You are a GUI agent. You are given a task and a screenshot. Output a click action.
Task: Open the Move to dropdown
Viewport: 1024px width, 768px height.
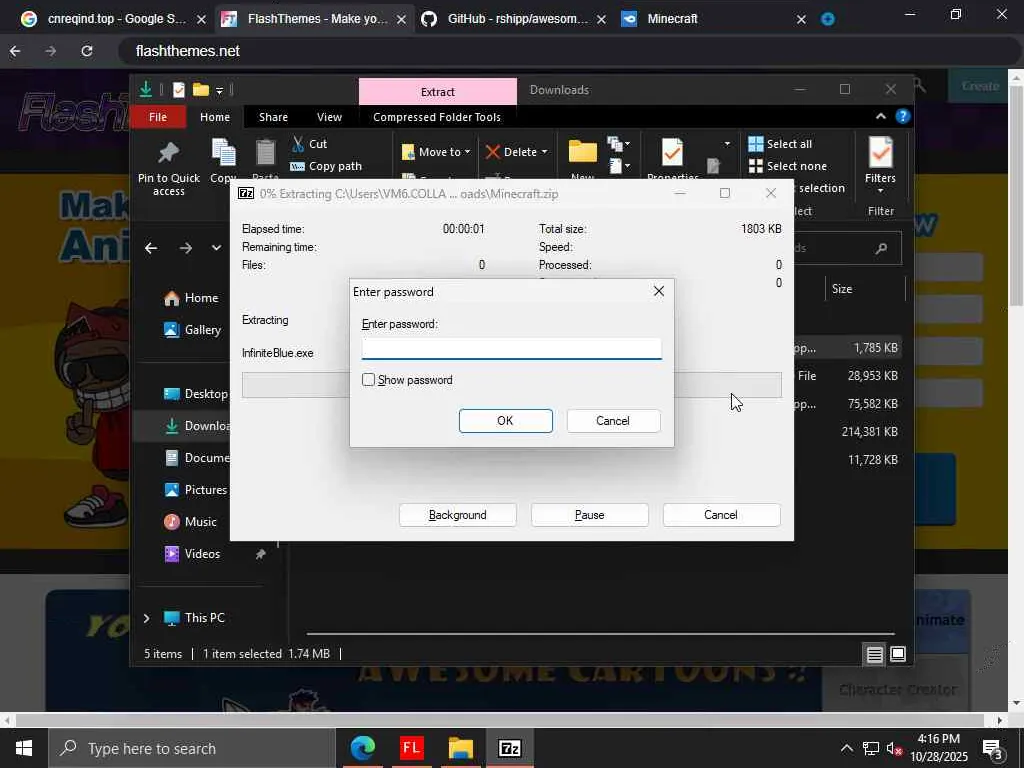(x=436, y=152)
